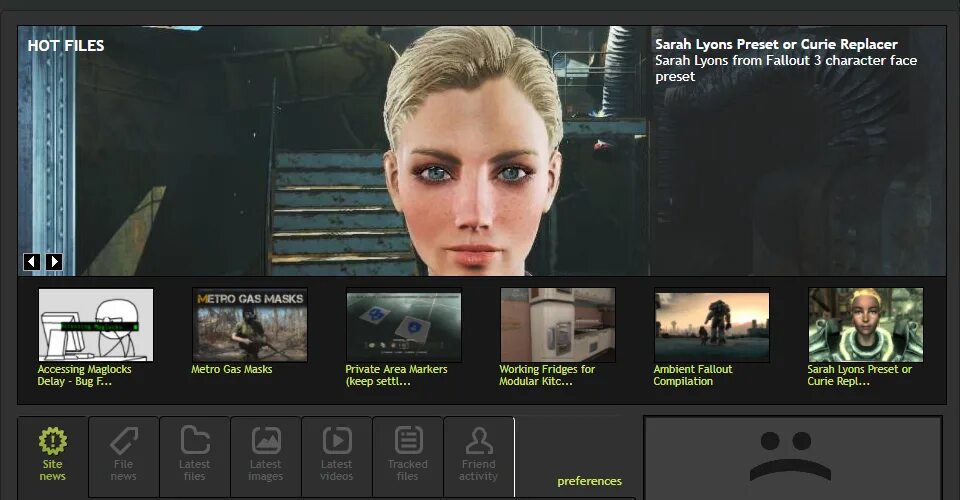This screenshot has height=500, width=960.
Task: Switch to the Latest videos tab
Action: (x=337, y=457)
